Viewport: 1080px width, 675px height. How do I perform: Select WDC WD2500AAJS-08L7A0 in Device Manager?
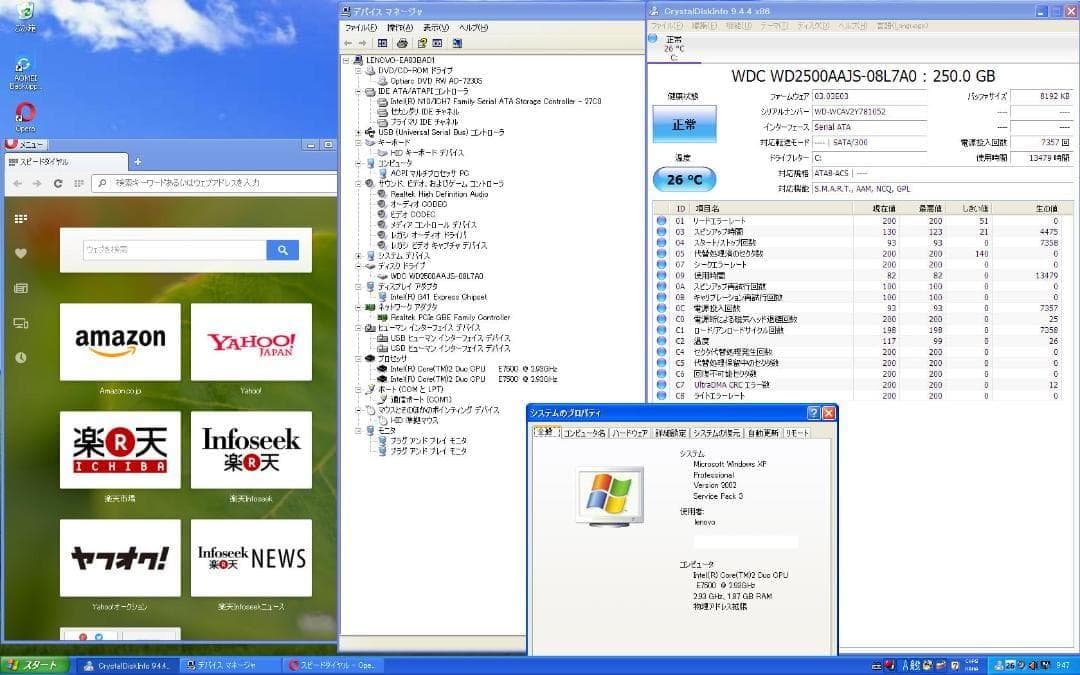[437, 276]
